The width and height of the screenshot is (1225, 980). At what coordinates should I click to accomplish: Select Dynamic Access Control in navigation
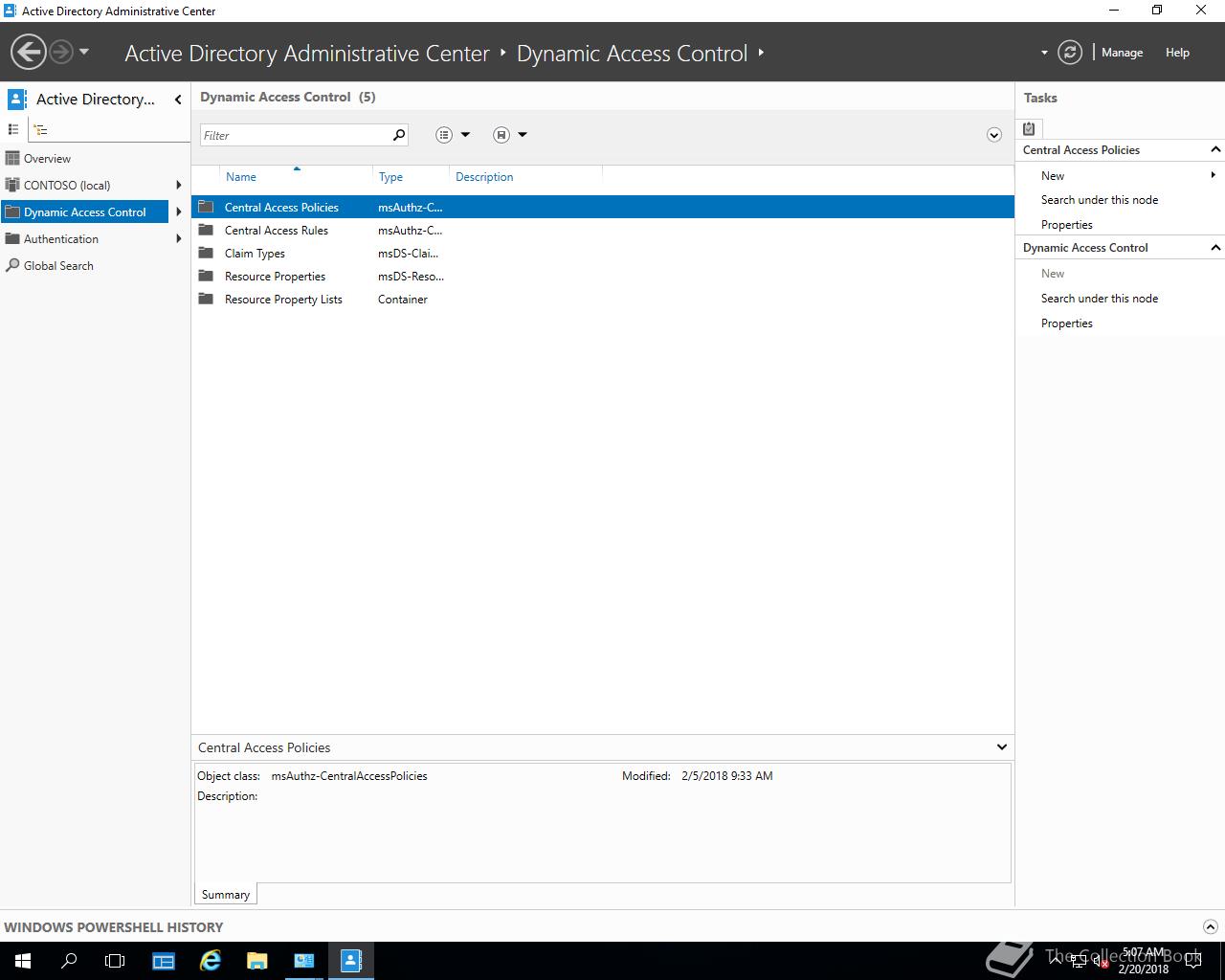(x=85, y=212)
